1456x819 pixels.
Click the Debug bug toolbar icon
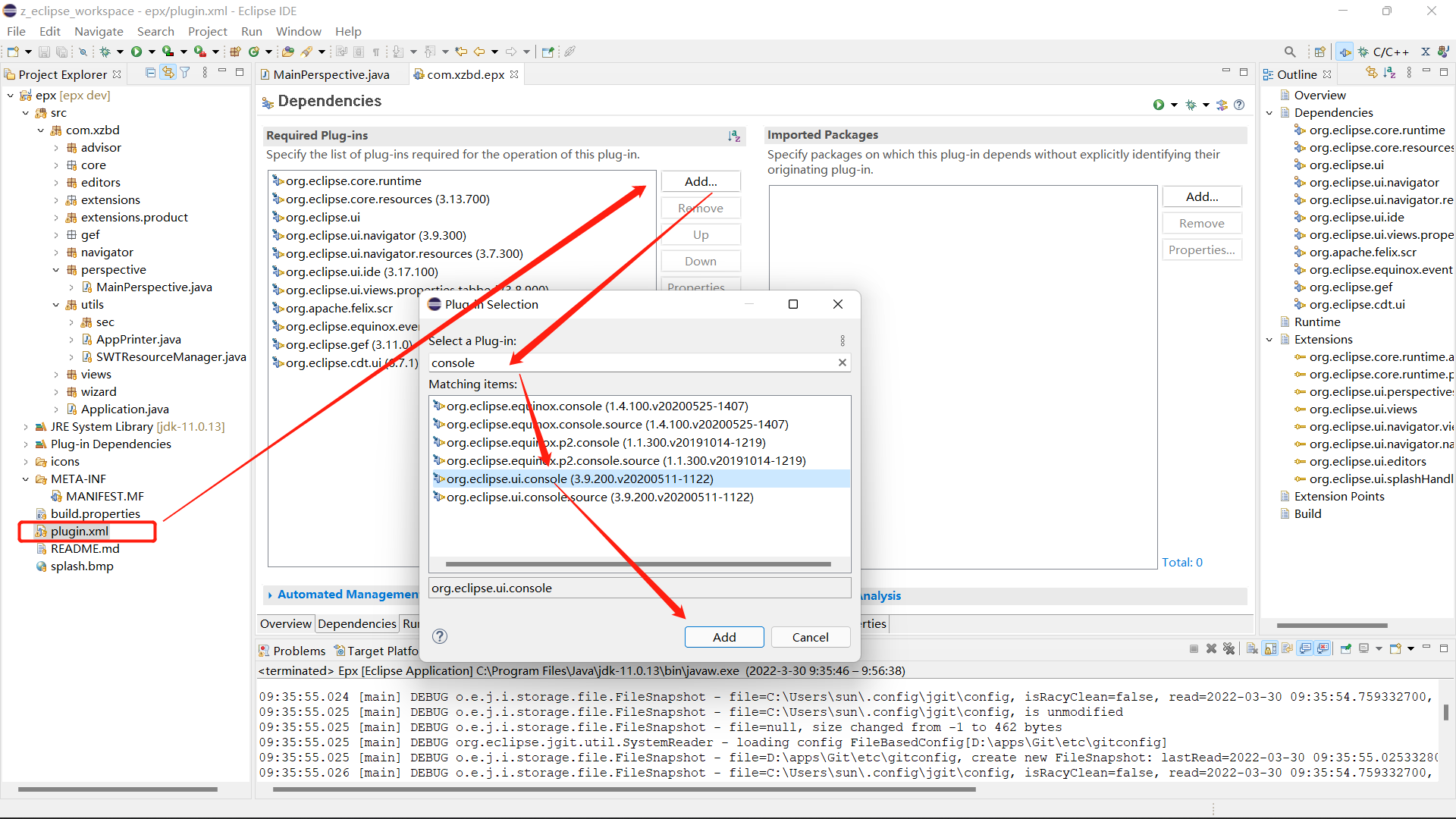click(x=105, y=52)
